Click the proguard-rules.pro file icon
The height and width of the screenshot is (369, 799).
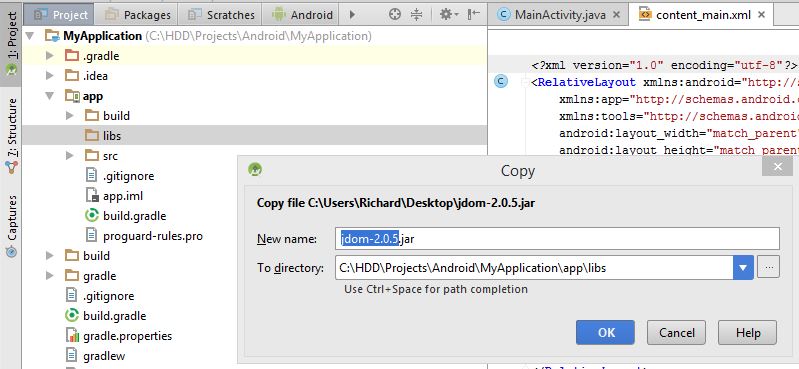pyautogui.click(x=92, y=235)
